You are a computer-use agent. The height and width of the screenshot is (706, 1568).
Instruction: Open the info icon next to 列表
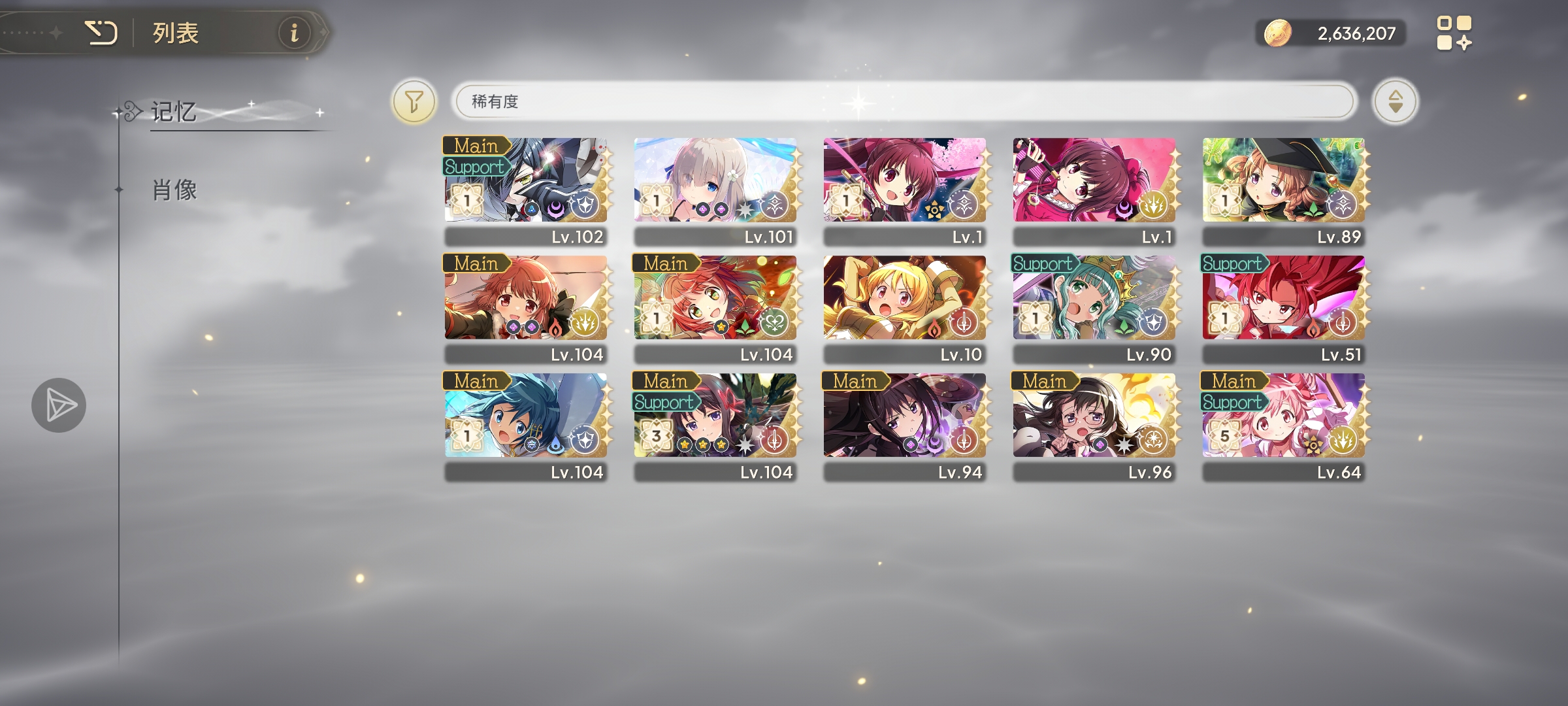coord(294,32)
